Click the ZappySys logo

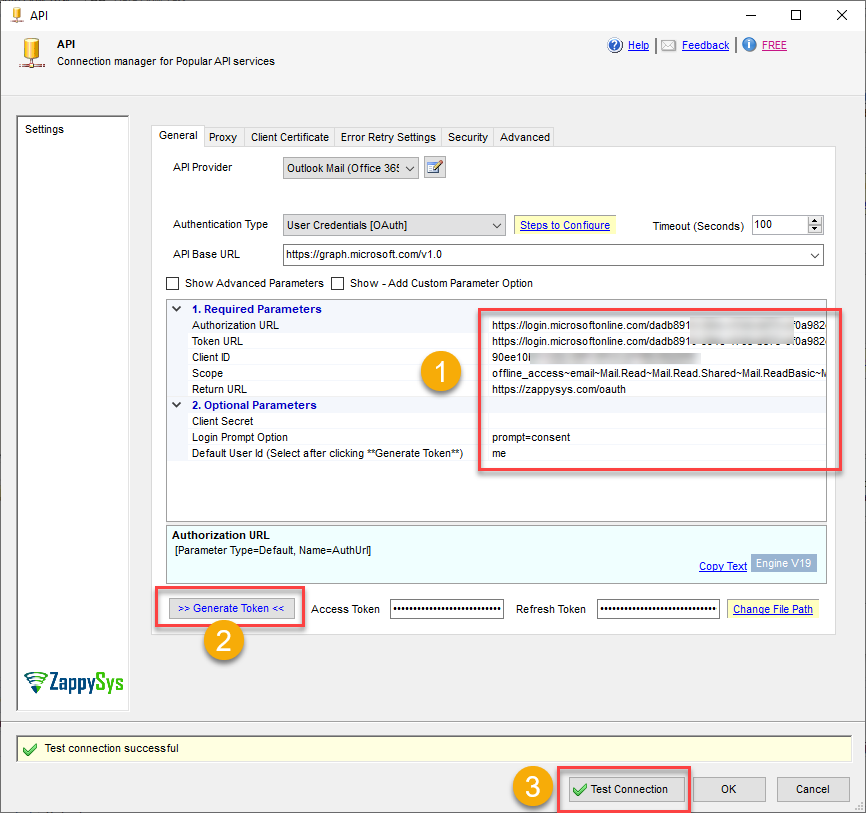(x=75, y=682)
